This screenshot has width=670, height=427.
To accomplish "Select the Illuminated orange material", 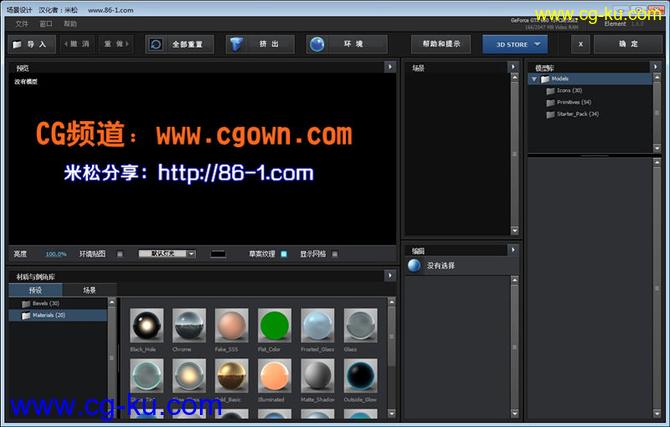I will pos(275,376).
